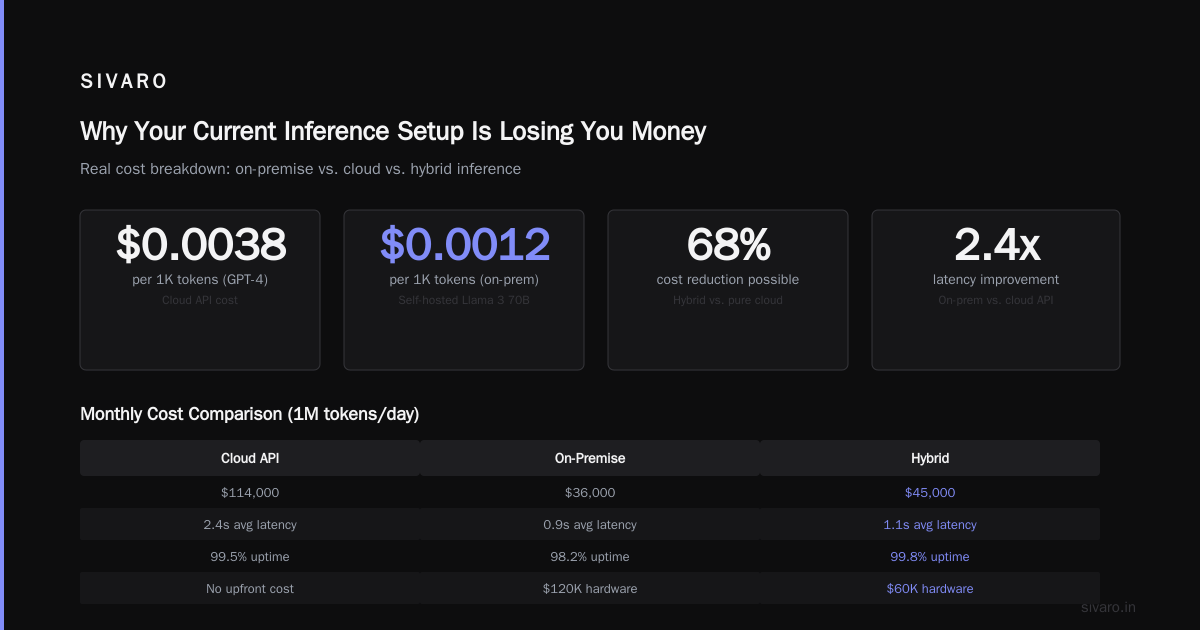Image resolution: width=1200 pixels, height=630 pixels.
Task: Click the $114,000 Cloud API cost cell
Action: tap(250, 492)
